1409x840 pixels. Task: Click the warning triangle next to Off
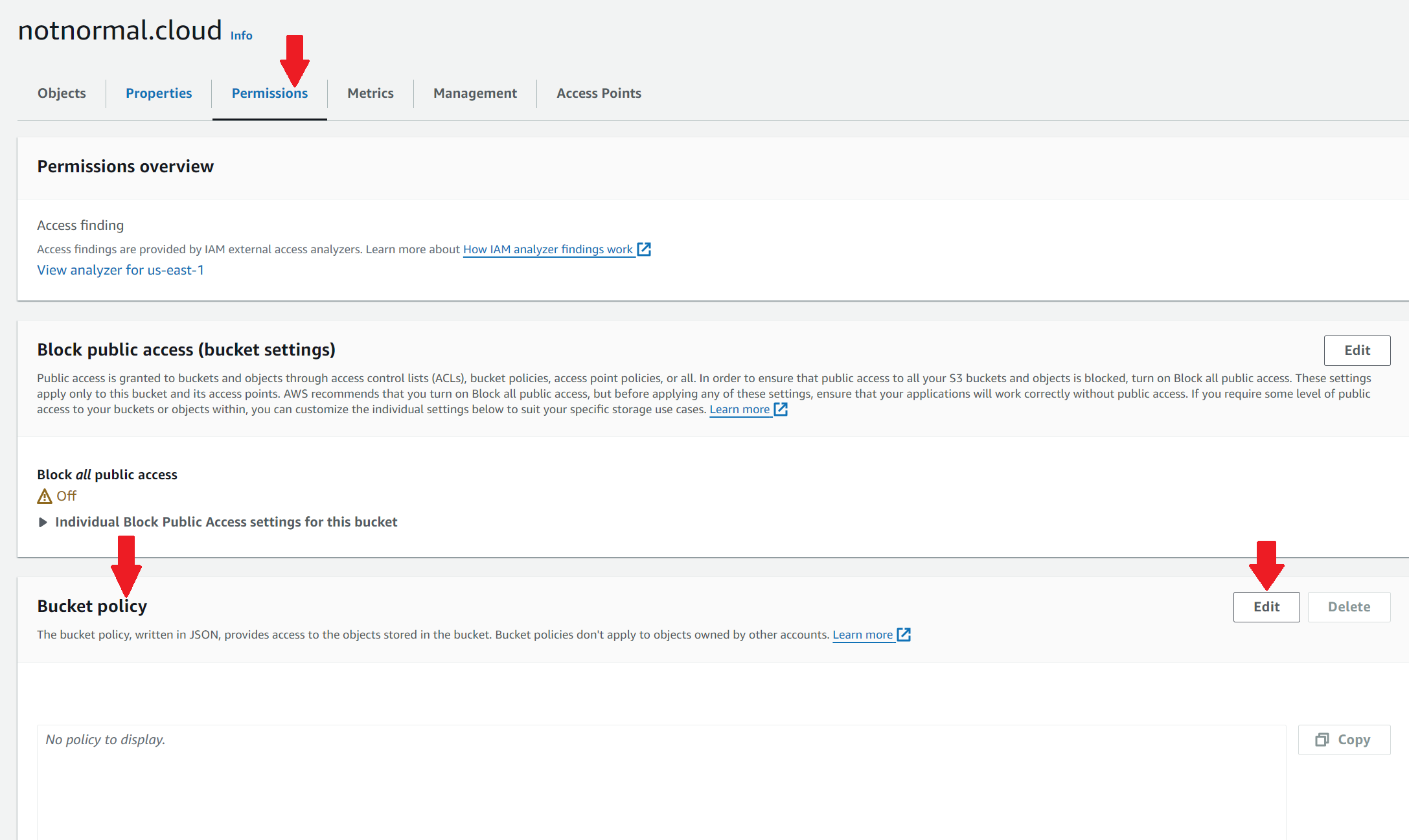[44, 497]
